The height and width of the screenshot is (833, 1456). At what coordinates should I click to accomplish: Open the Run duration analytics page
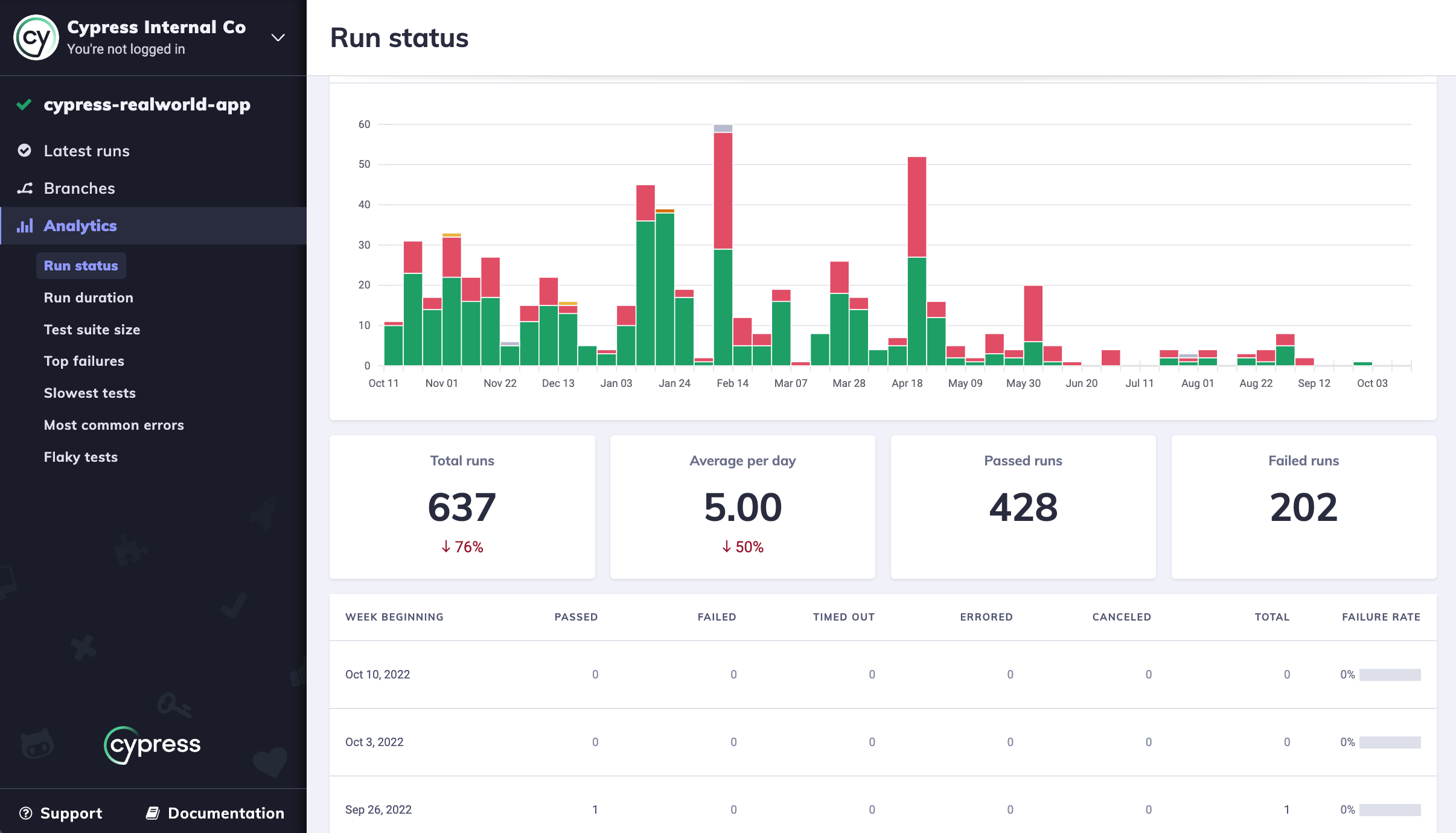pyautogui.click(x=89, y=298)
